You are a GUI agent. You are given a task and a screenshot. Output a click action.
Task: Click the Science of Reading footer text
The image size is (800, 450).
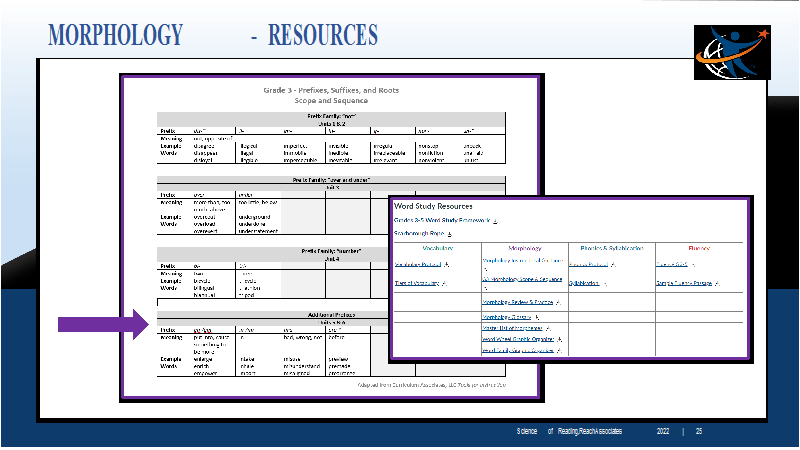[x=569, y=431]
